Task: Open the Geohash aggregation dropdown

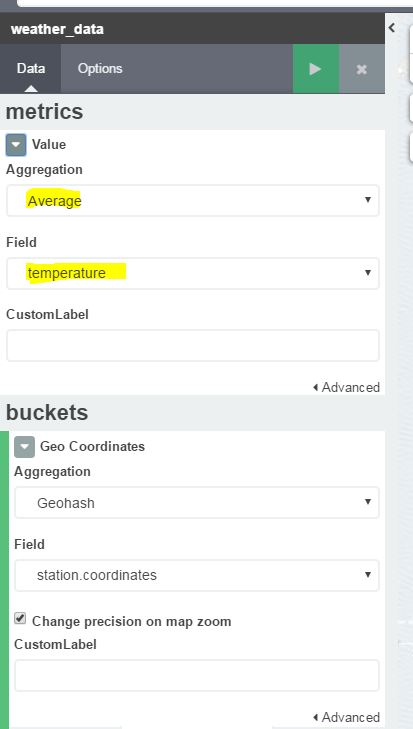Action: click(197, 503)
